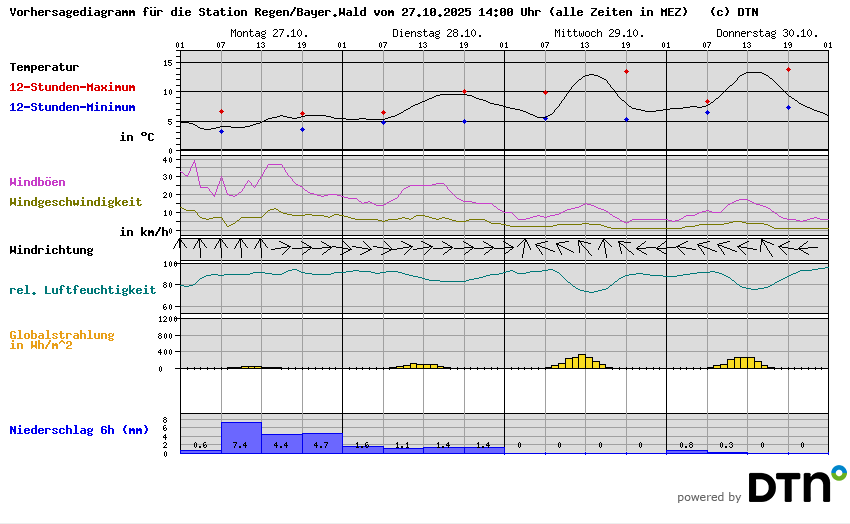This screenshot has width=850, height=524.
Task: Click the rel. Luftfeuchtigkeit legend label
Action: tap(82, 290)
